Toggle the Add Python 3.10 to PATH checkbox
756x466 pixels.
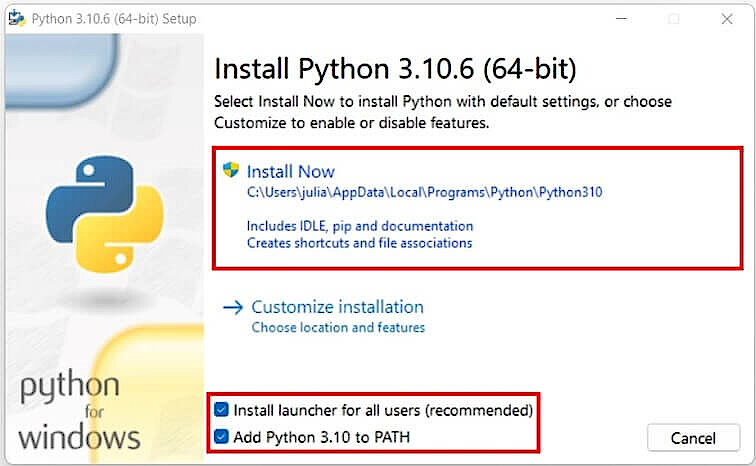click(221, 436)
